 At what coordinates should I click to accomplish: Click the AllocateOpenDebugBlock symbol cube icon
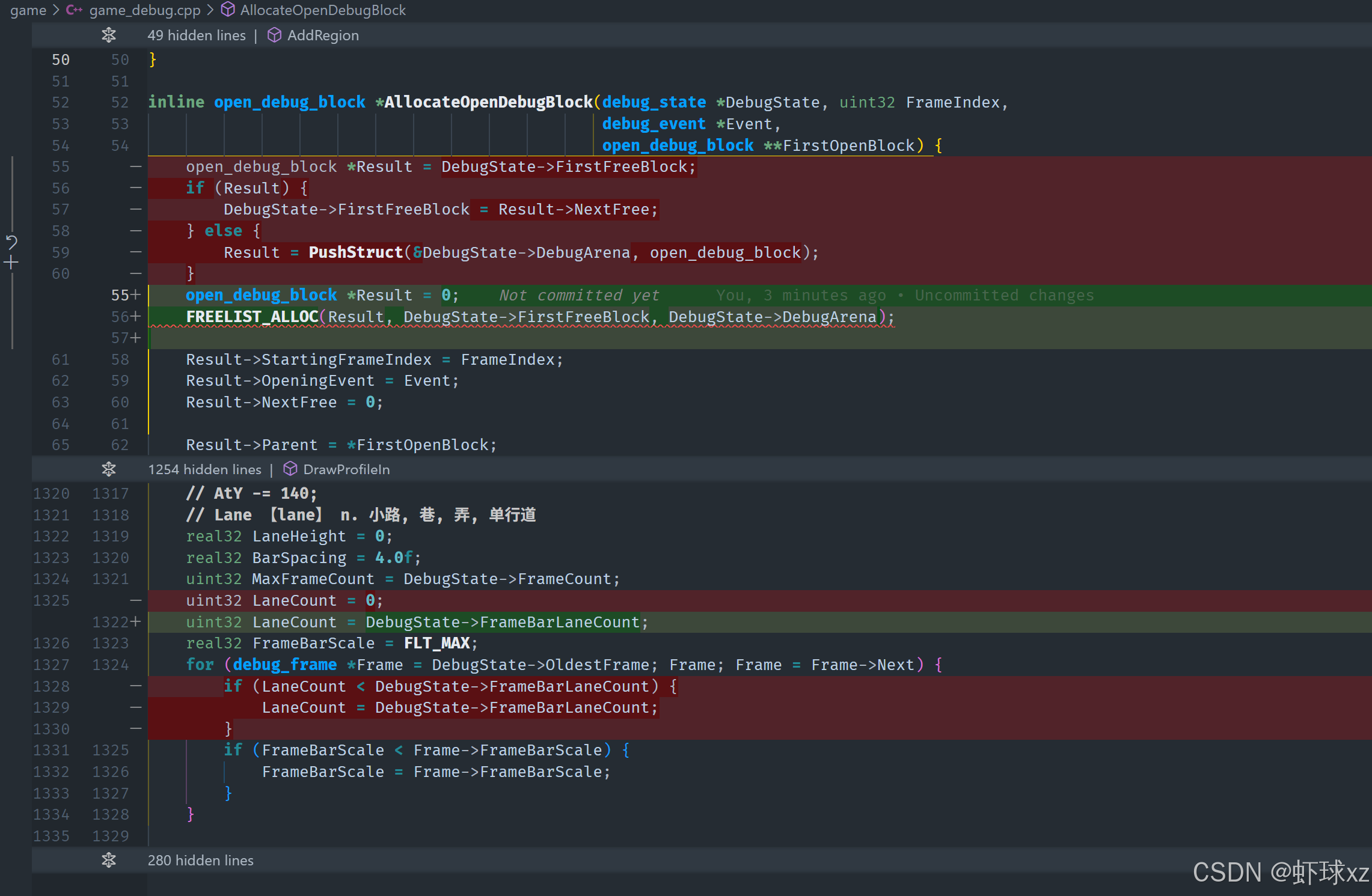[x=228, y=10]
